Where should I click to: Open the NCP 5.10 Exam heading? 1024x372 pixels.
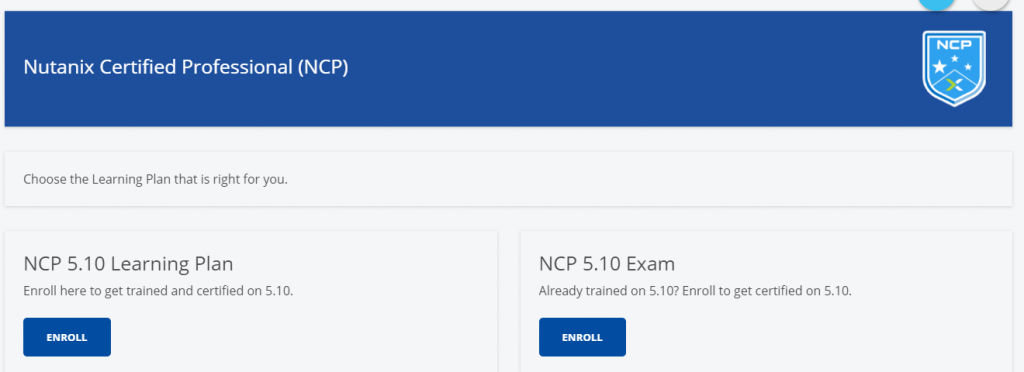(x=607, y=264)
